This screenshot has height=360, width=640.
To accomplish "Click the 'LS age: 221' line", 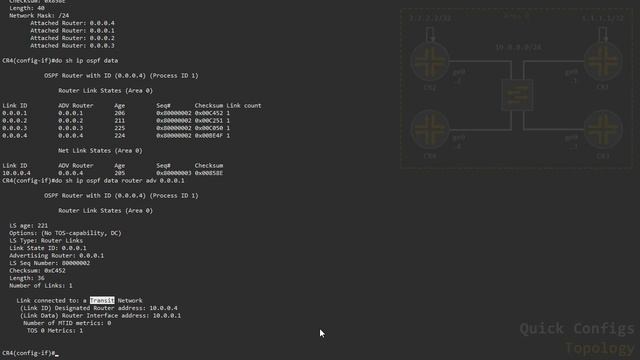I will click(29, 226).
